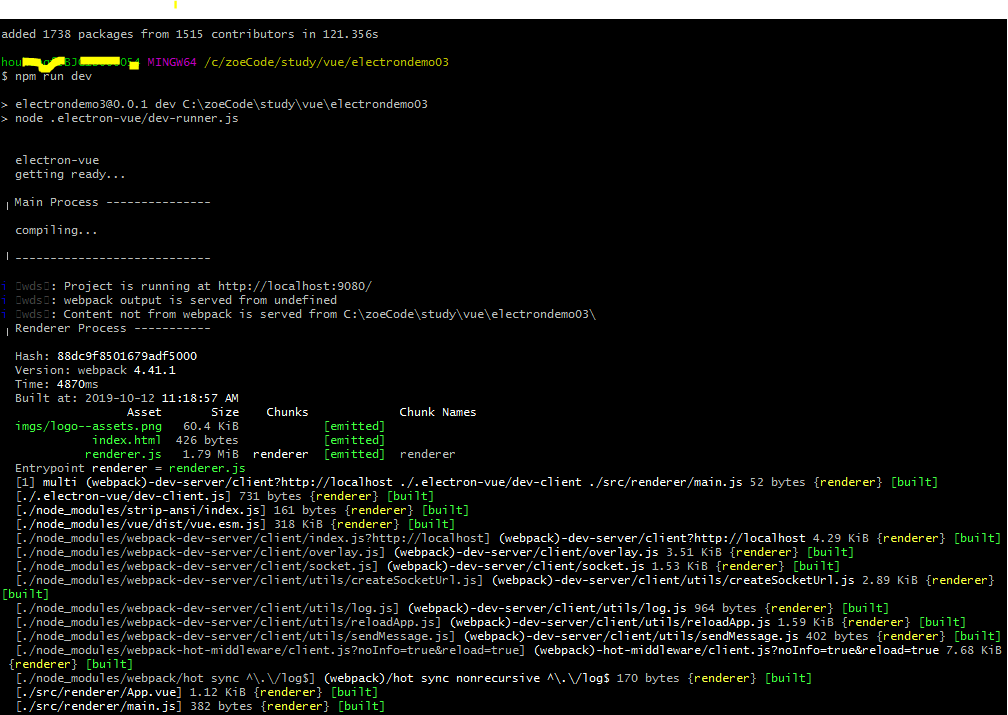Click the client/socket.js module path in brackets

pyautogui.click(x=197, y=566)
